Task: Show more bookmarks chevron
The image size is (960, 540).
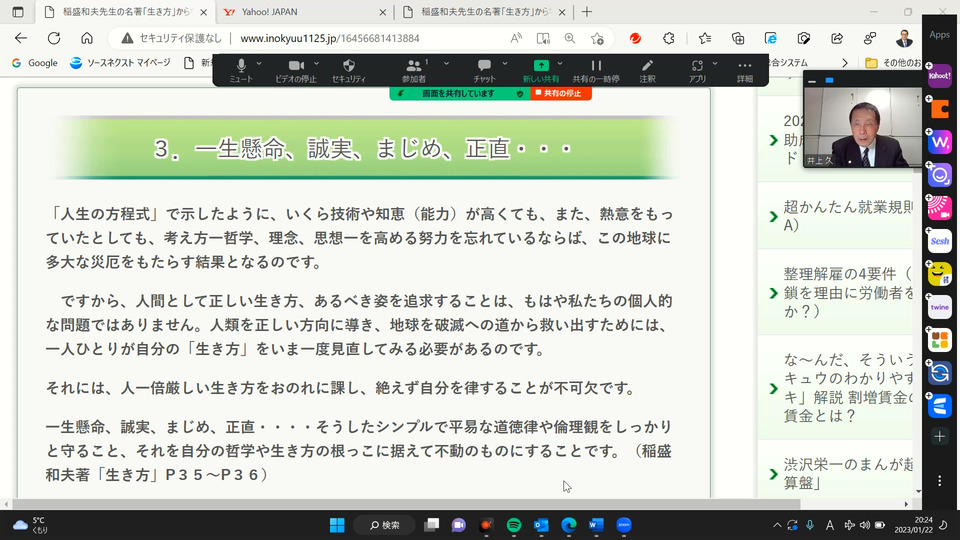Action: 845,62
